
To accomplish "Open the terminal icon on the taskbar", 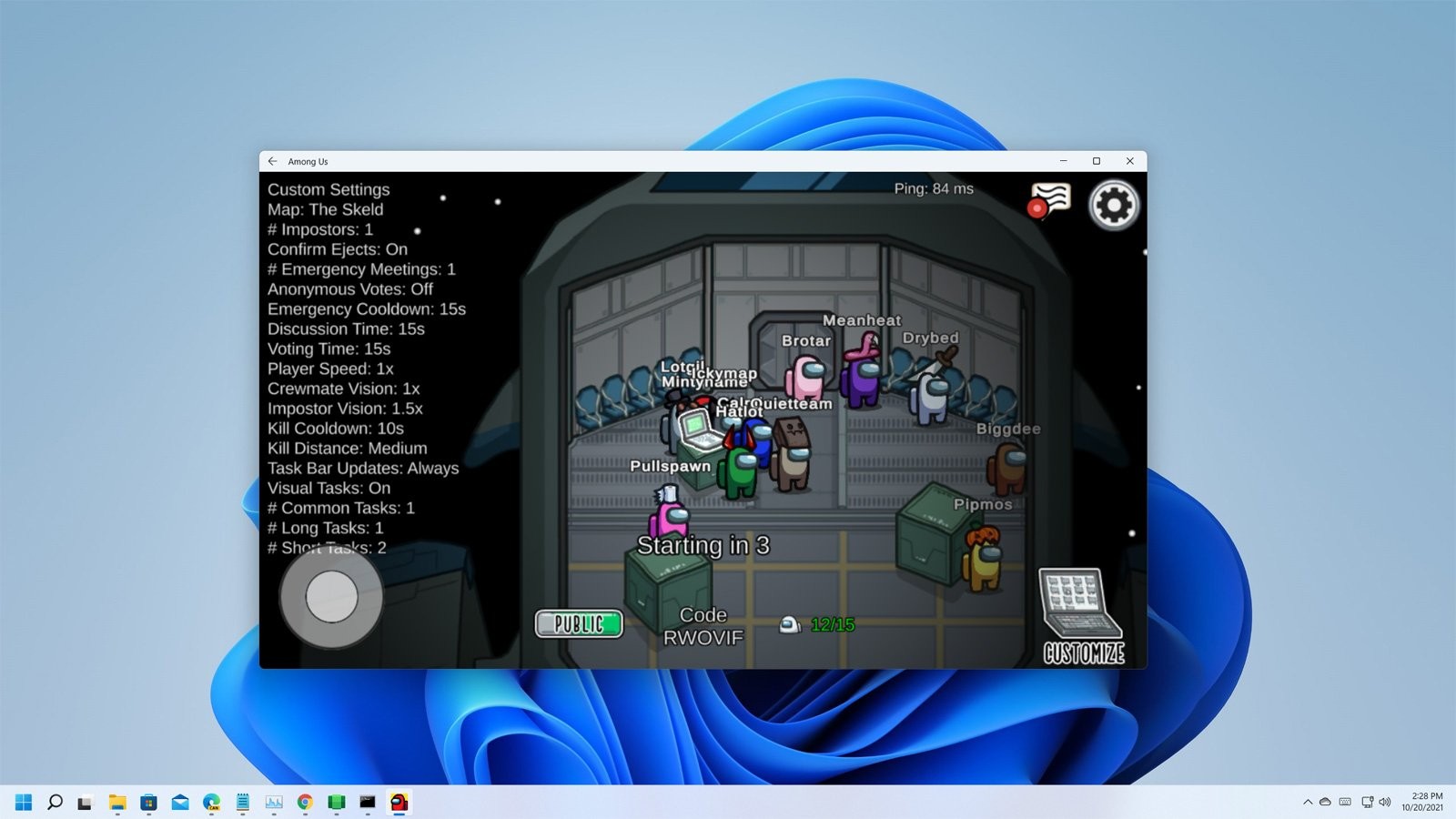I will [x=368, y=802].
